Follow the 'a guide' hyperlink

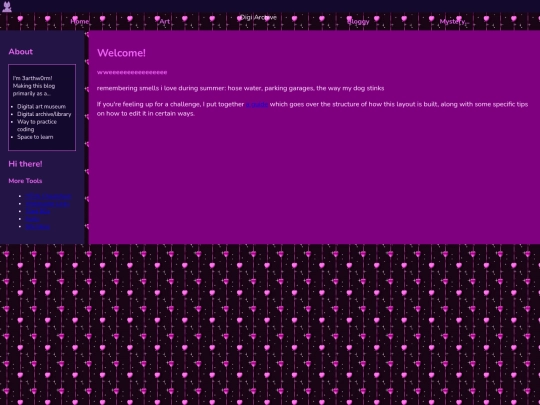click(257, 104)
